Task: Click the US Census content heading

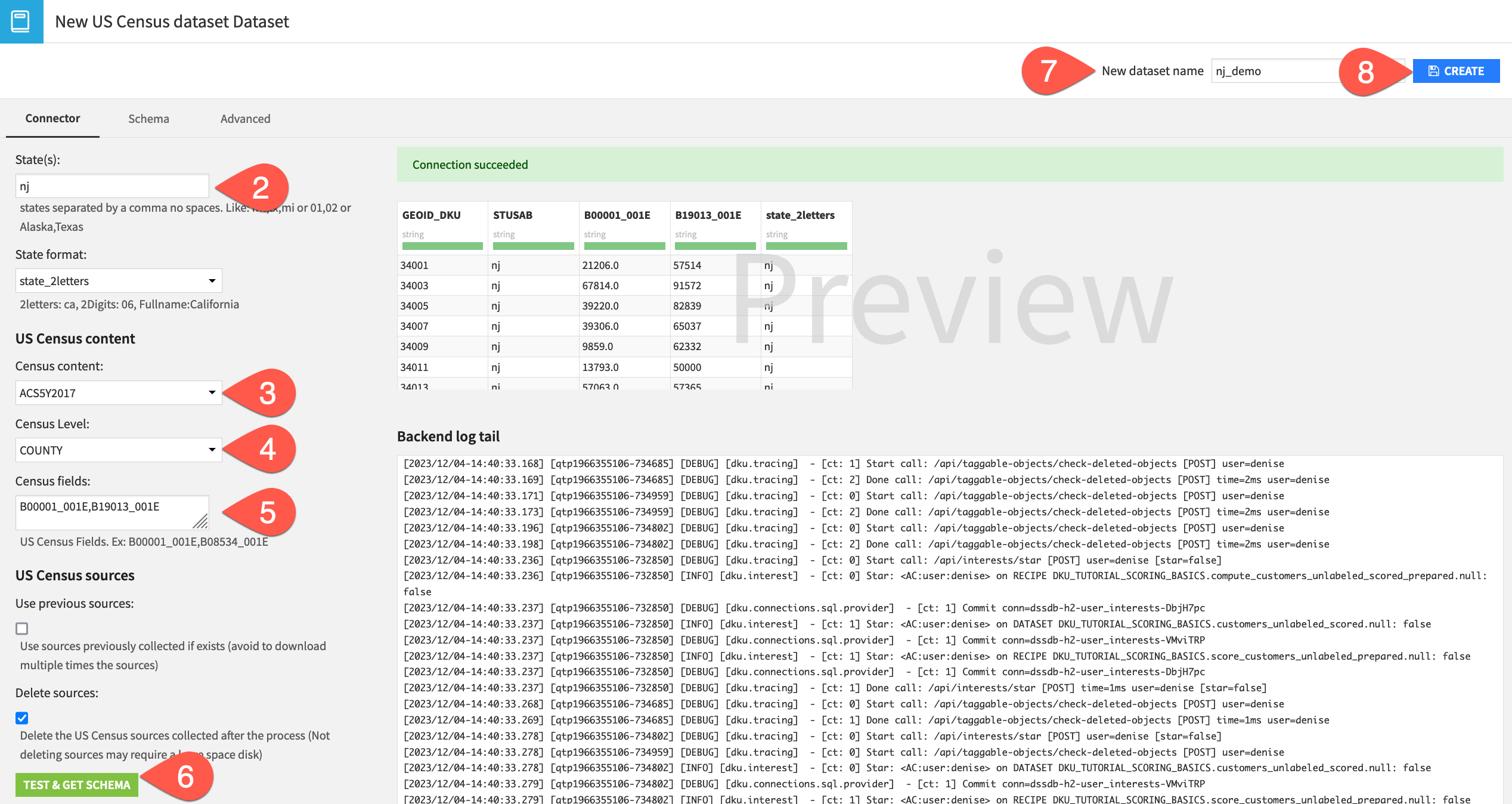Action: point(75,339)
